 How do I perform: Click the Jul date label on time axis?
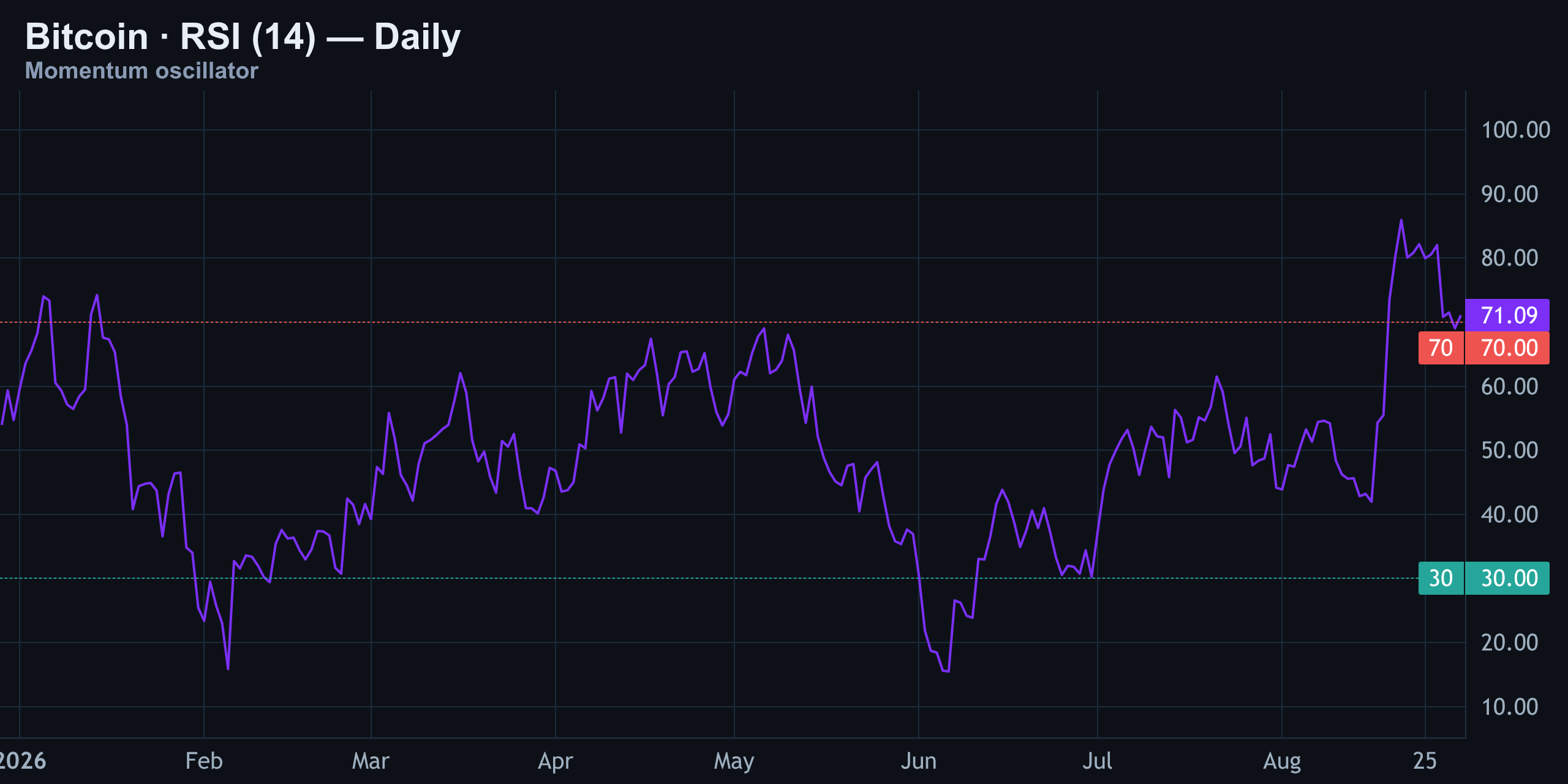click(1097, 761)
